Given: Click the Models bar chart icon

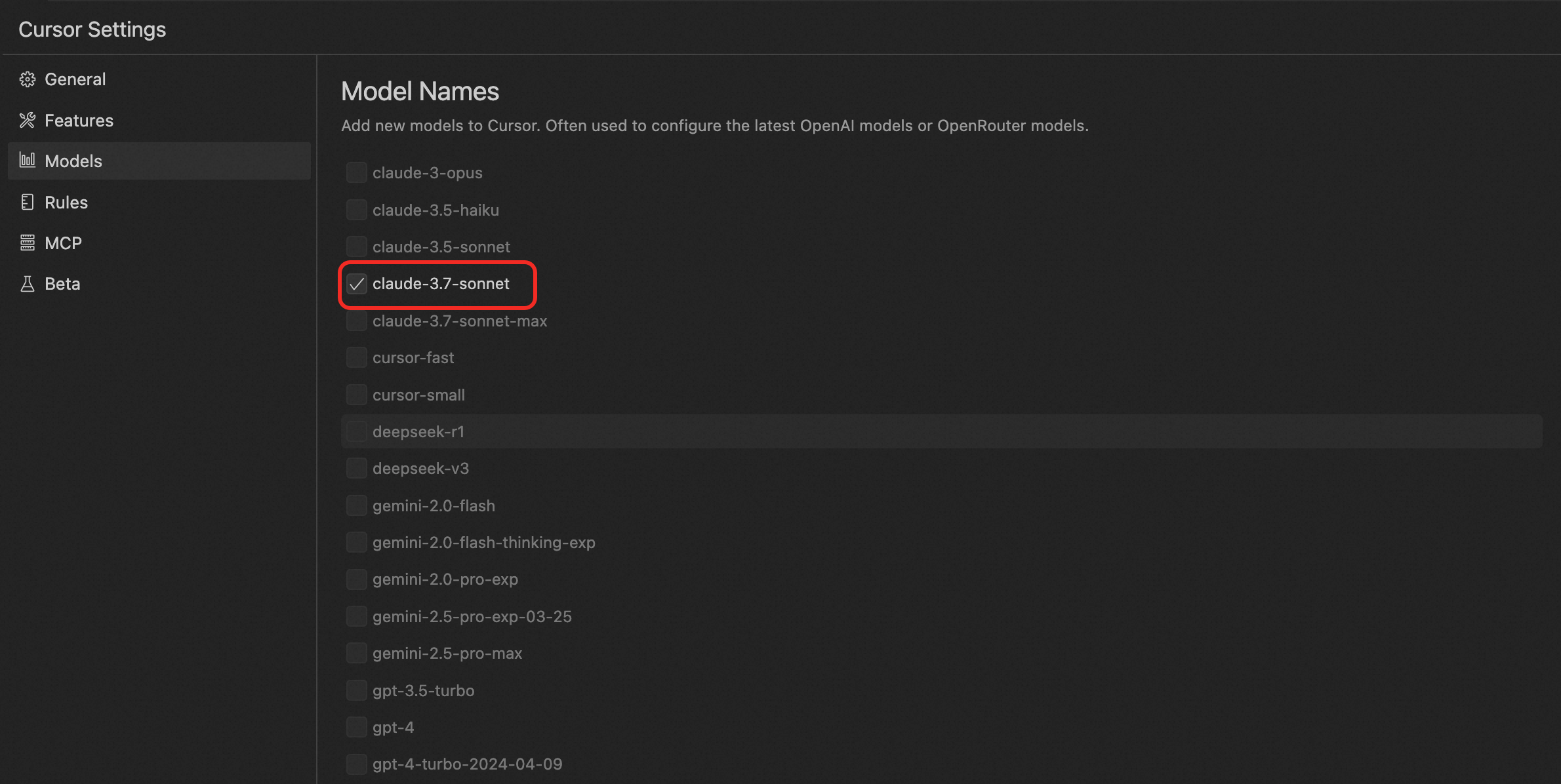Looking at the screenshot, I should (x=27, y=161).
